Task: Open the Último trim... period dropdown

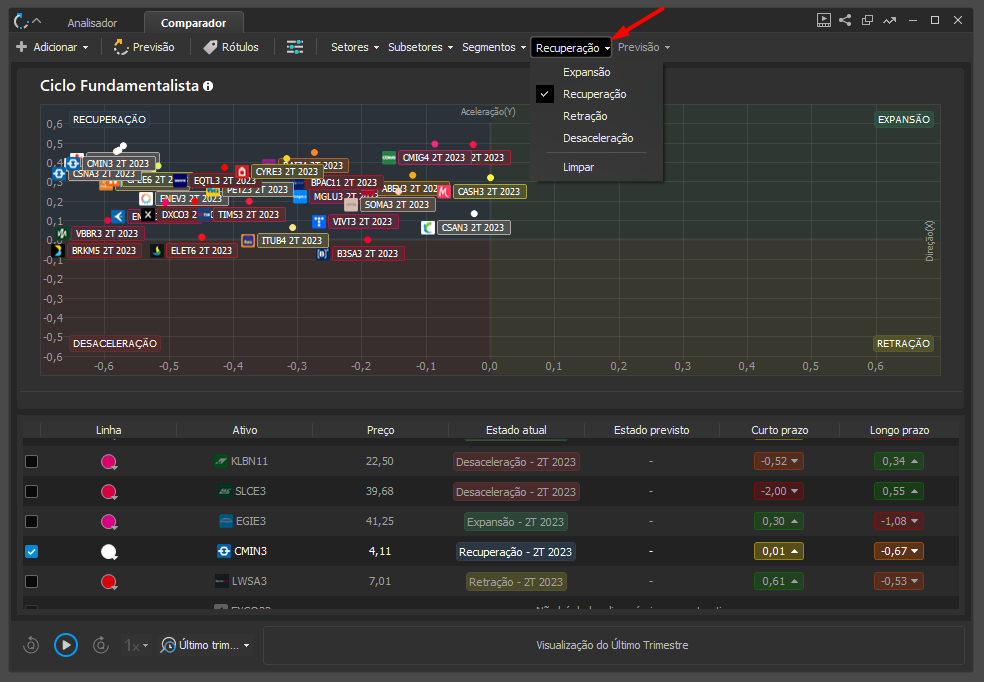Action: coord(205,645)
